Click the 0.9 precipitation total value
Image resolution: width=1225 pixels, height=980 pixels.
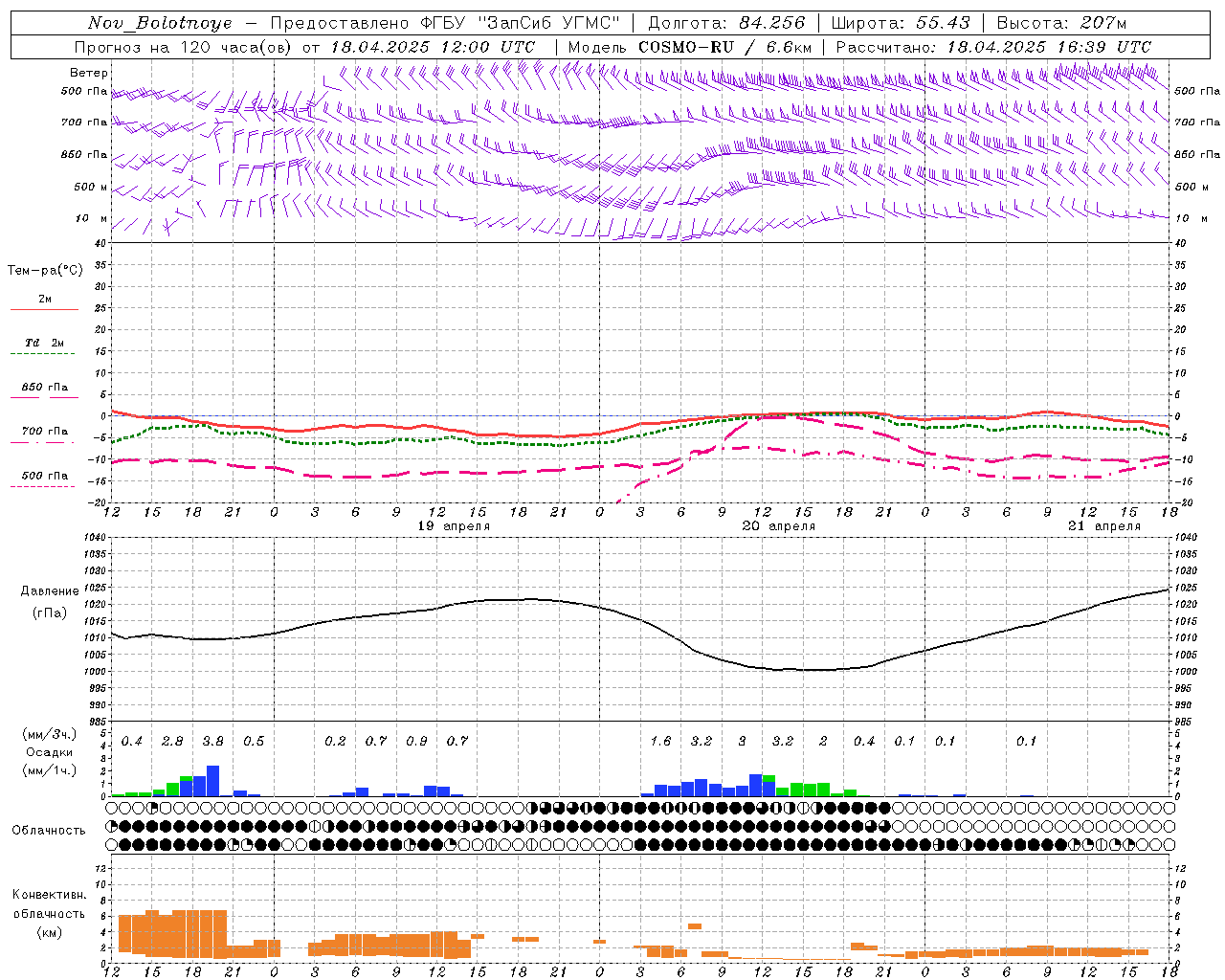416,742
